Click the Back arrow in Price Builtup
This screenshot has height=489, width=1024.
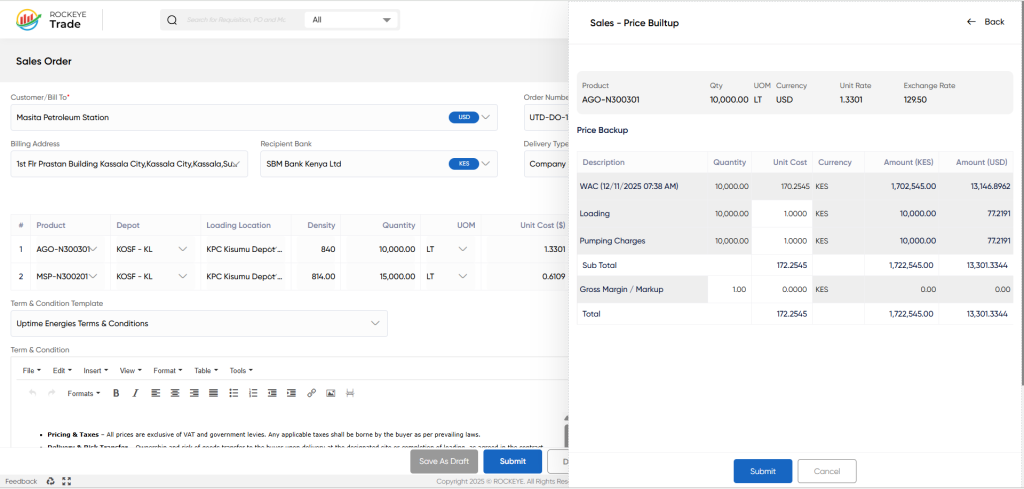[x=971, y=22]
